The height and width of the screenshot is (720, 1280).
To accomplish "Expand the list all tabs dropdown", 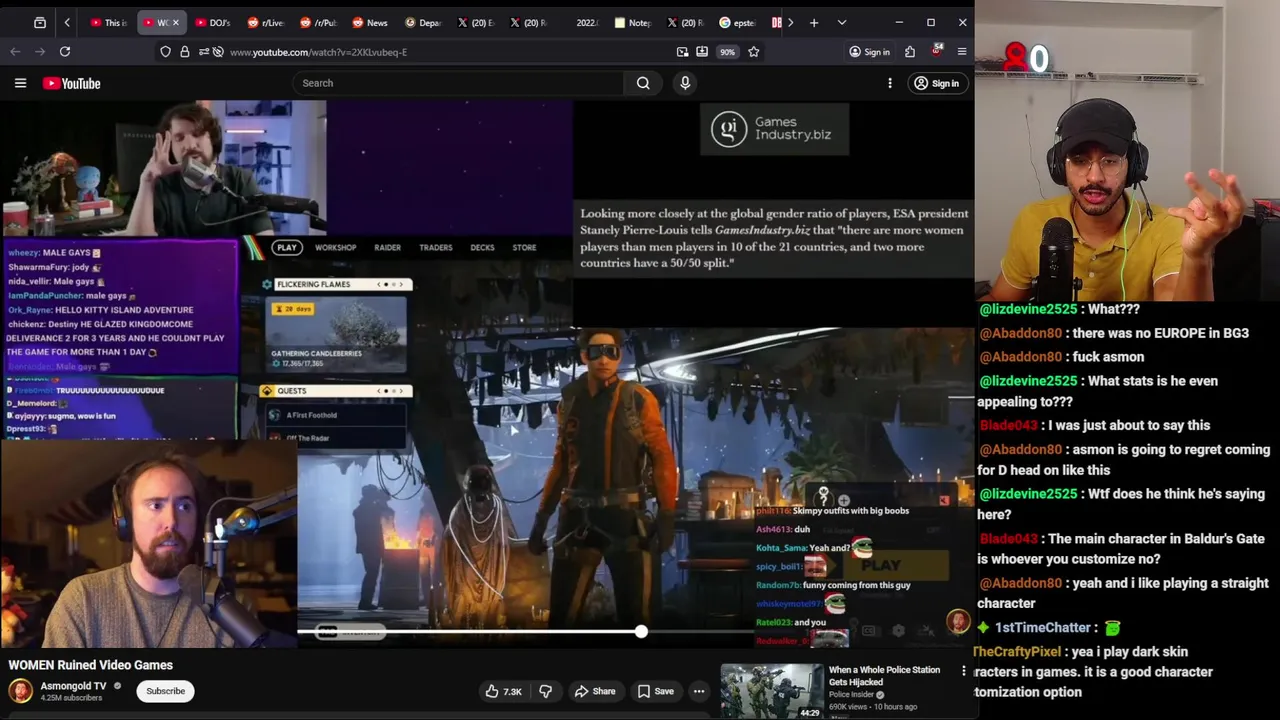I will click(842, 22).
